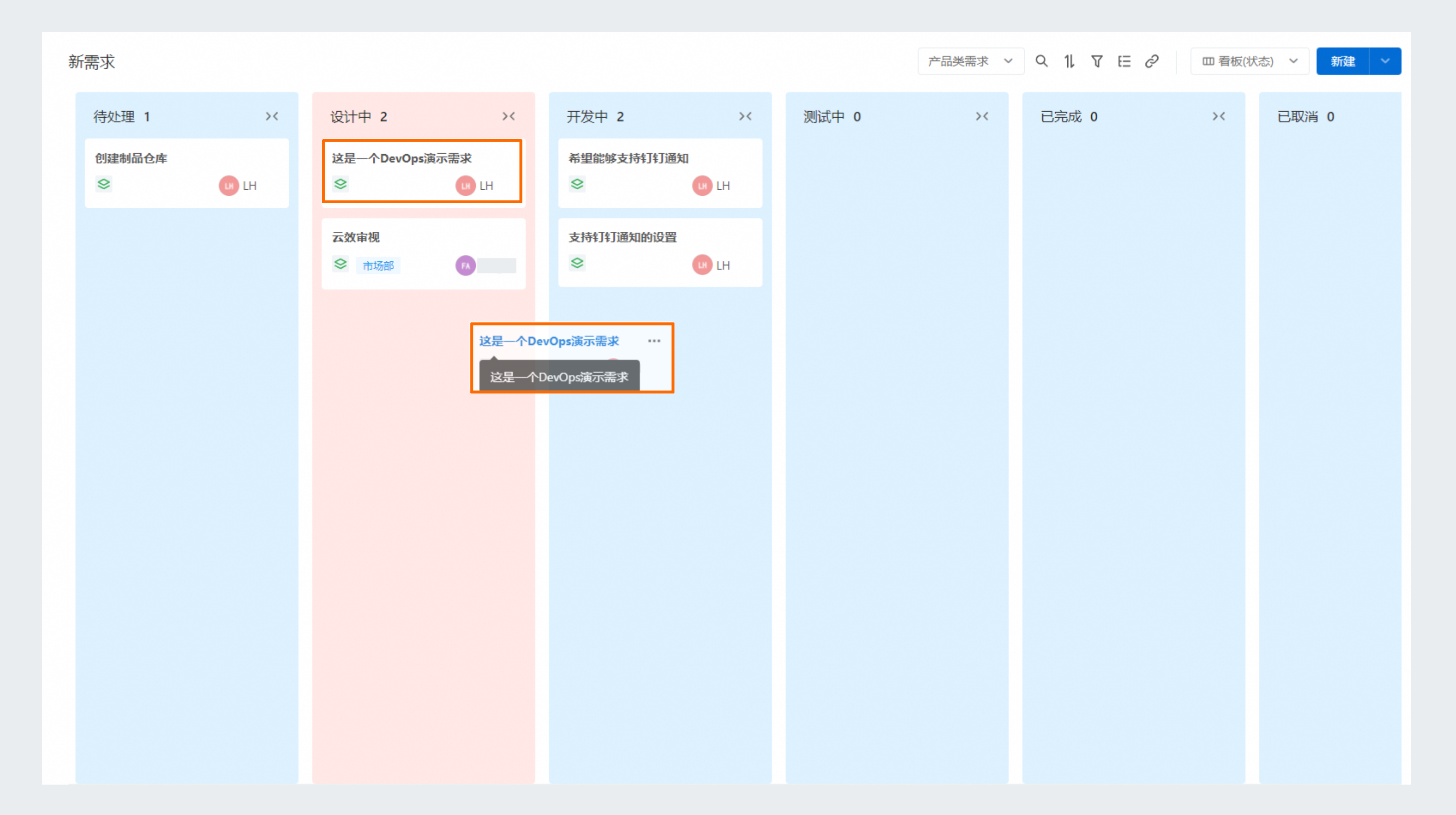
Task: Open the filter funnel icon
Action: (1097, 61)
